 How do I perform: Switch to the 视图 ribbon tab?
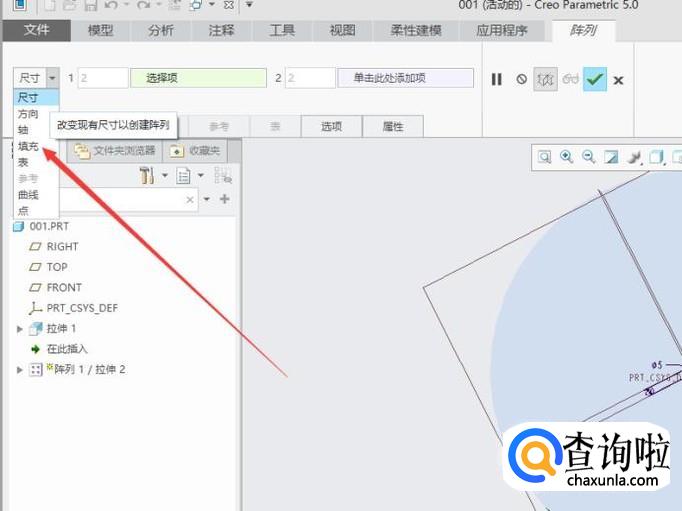click(342, 30)
